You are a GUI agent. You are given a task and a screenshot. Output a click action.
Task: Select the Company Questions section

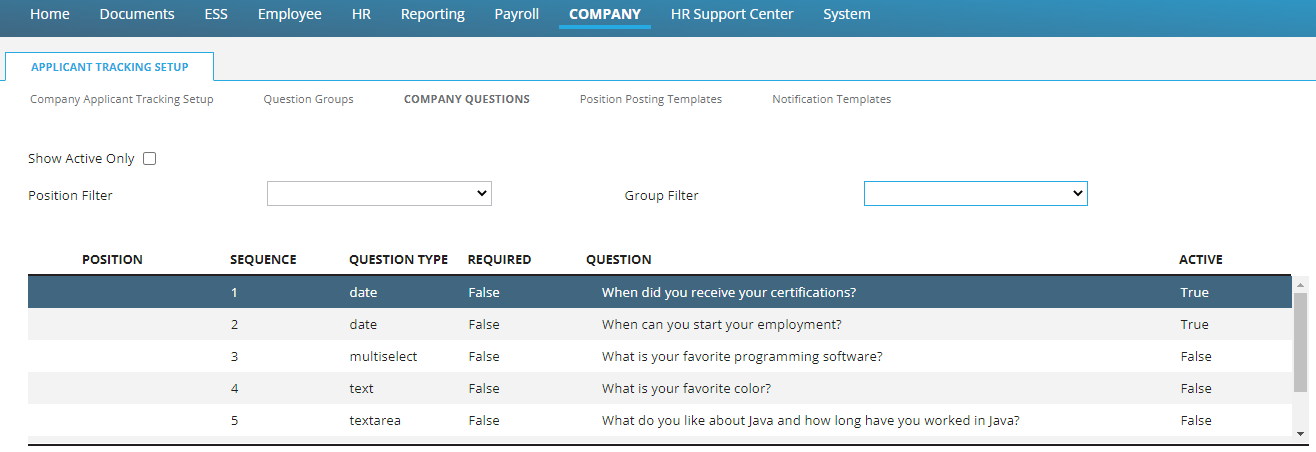tap(467, 99)
